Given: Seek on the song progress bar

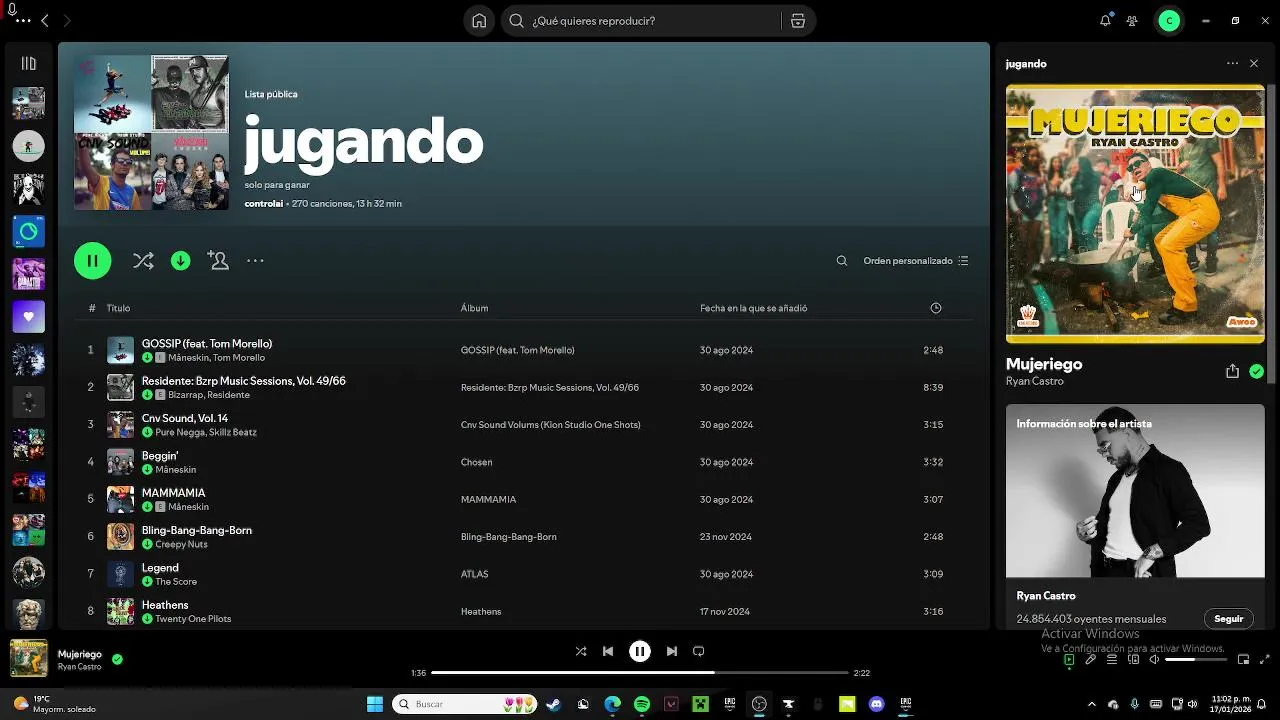Looking at the screenshot, I should tap(640, 673).
